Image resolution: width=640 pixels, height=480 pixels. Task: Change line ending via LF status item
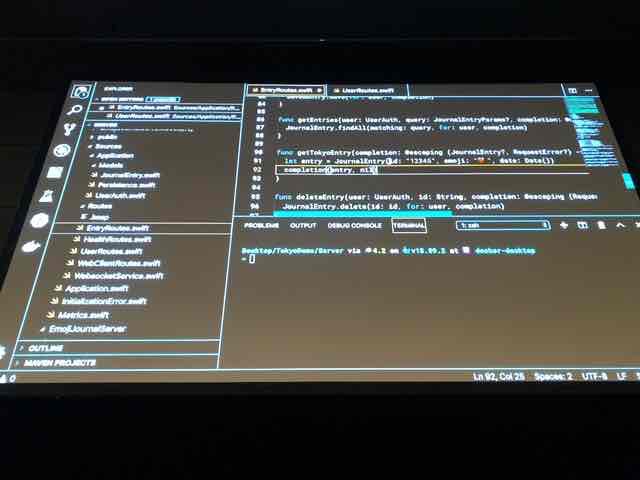pyautogui.click(x=621, y=376)
